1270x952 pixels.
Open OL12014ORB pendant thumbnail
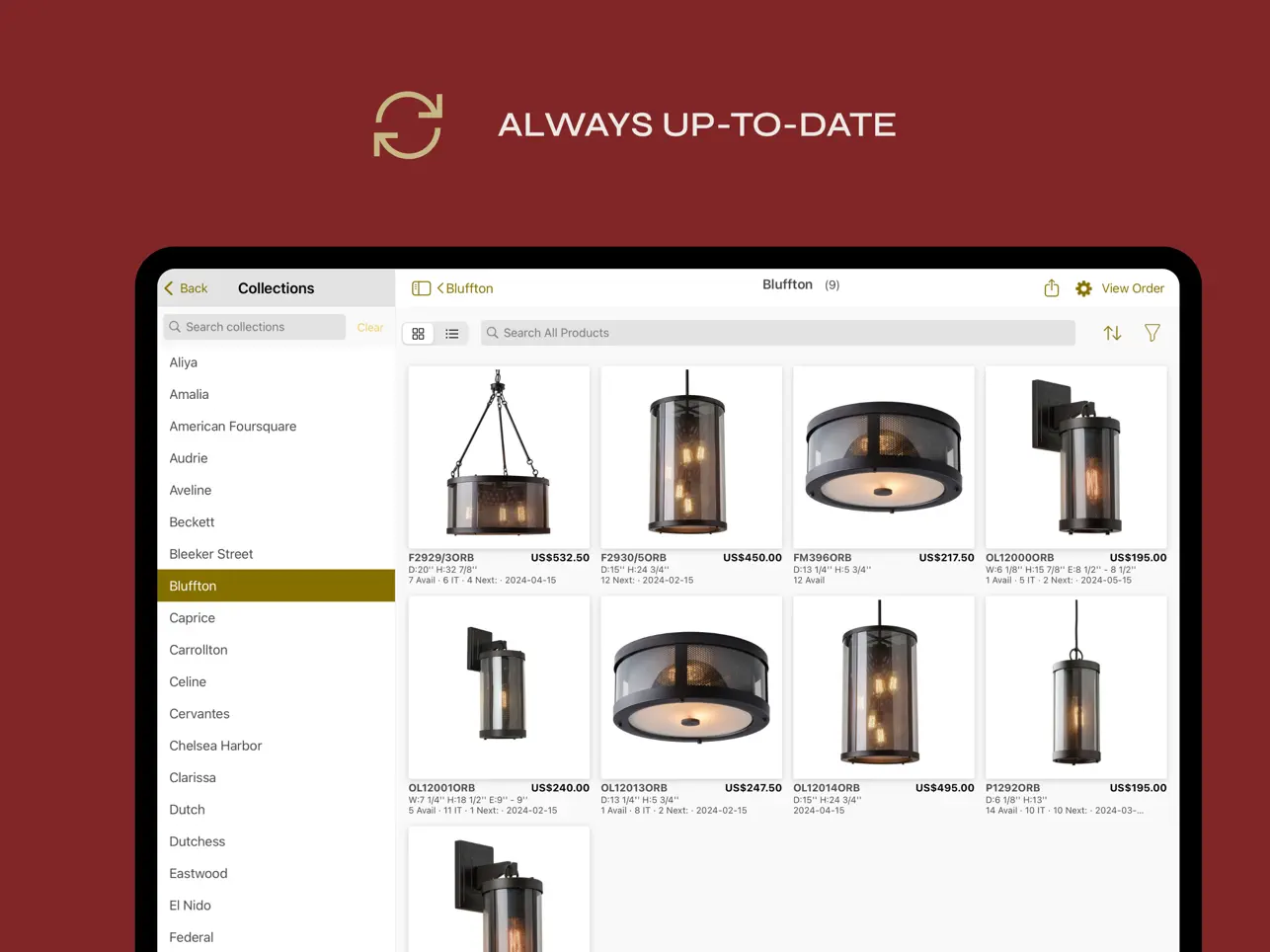(884, 687)
